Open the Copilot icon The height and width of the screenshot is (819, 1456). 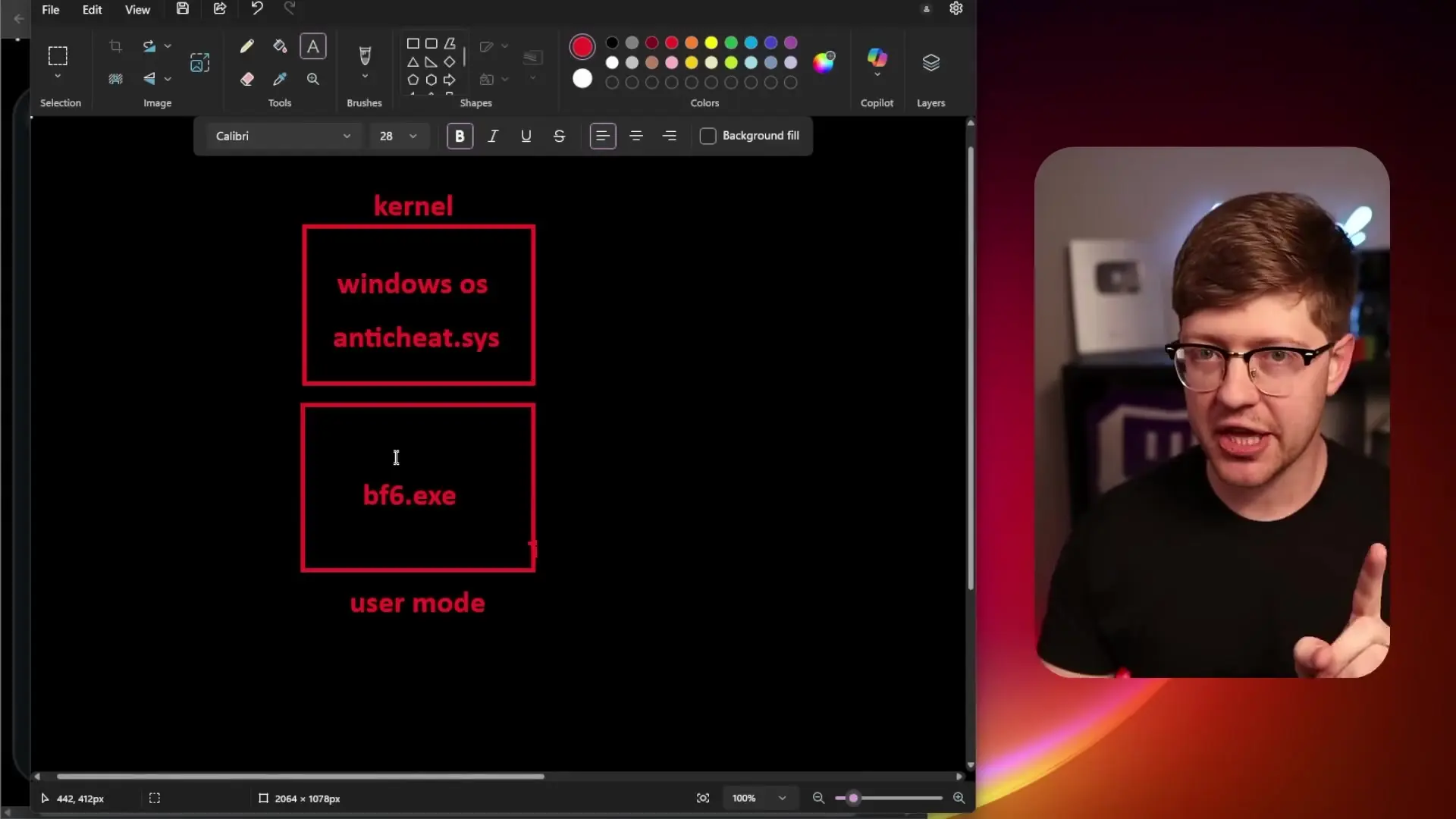pos(877,57)
